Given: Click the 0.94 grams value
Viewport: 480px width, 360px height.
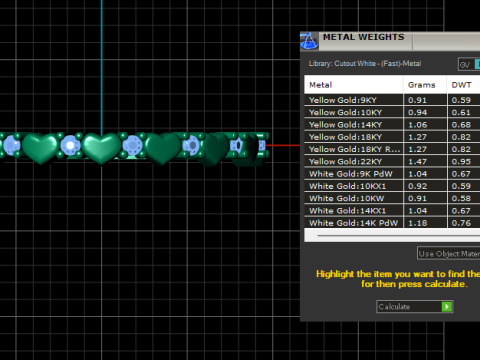Looking at the screenshot, I should point(417,112).
